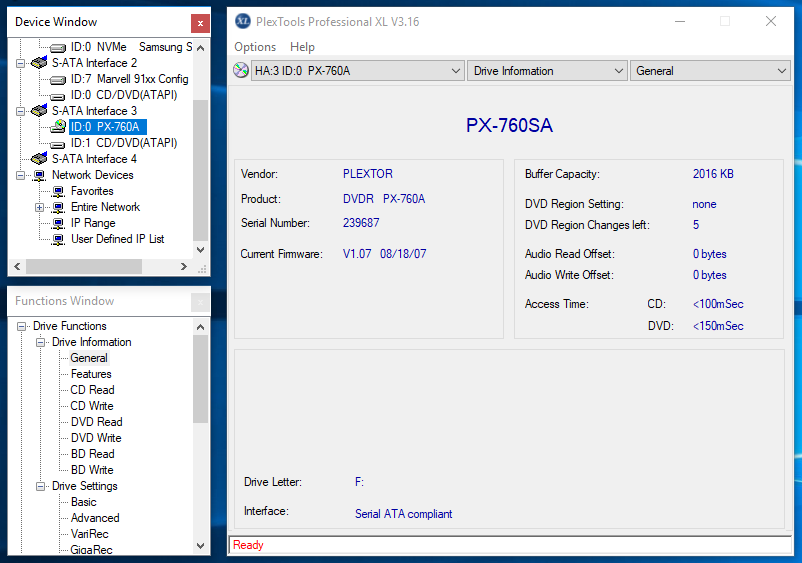Click the User Defined IP List icon
Image resolution: width=802 pixels, height=563 pixels.
pyautogui.click(x=58, y=239)
